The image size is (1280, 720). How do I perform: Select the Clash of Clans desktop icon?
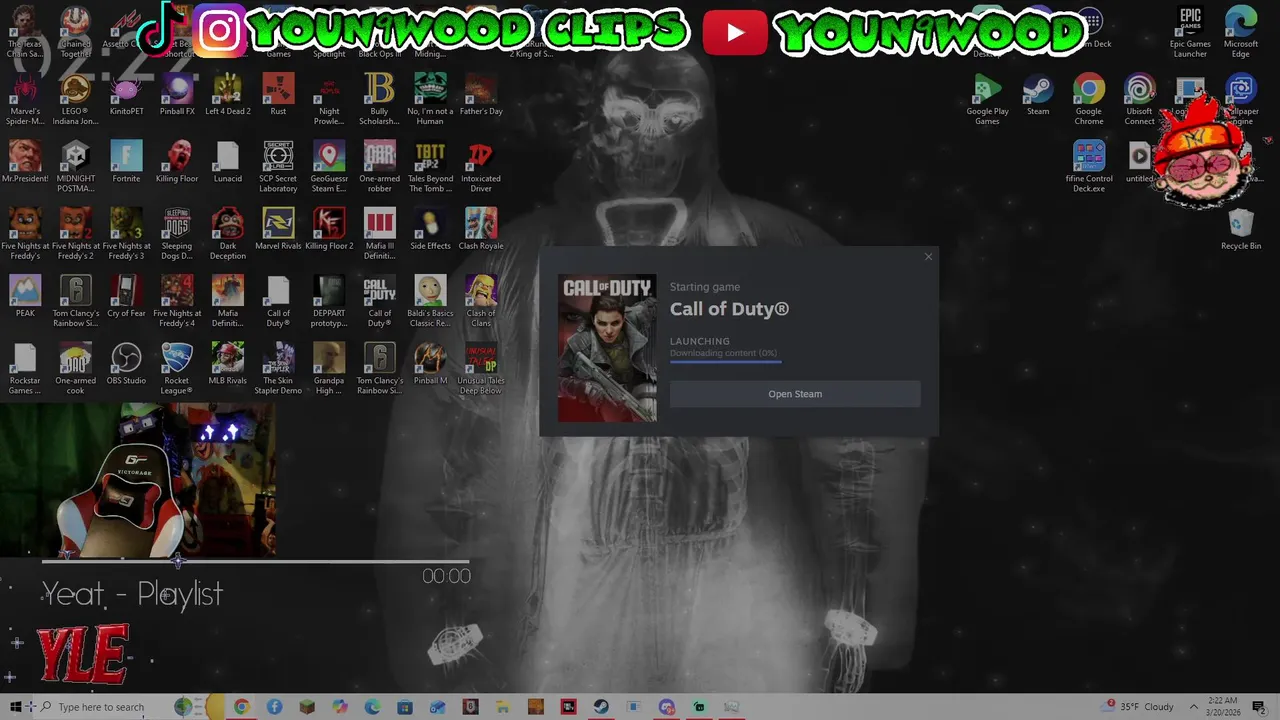click(x=481, y=301)
